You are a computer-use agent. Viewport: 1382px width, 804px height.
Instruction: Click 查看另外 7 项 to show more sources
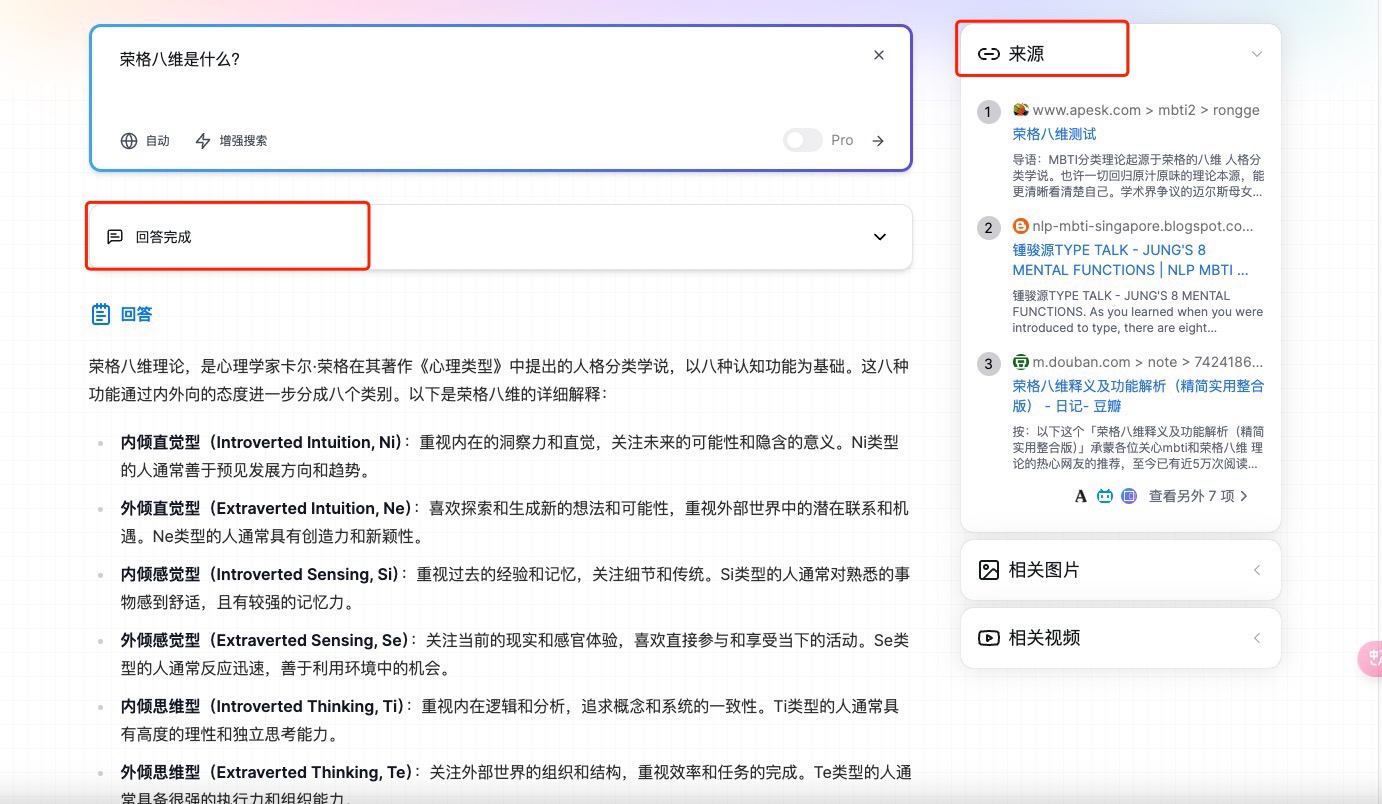click(x=1198, y=496)
